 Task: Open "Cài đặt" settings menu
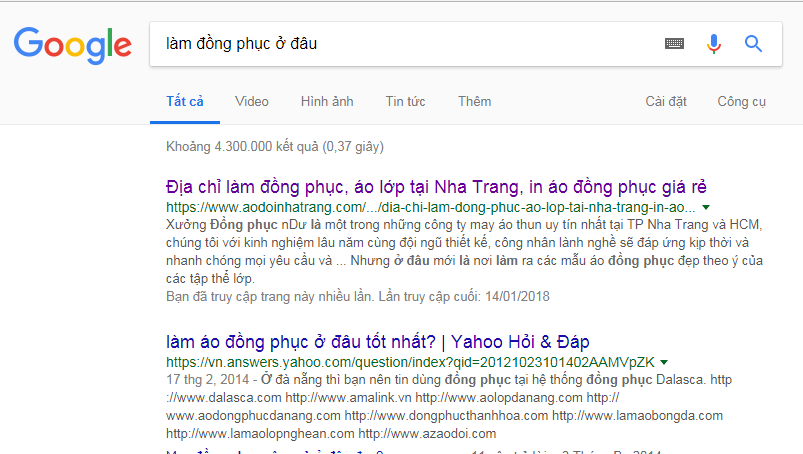click(666, 101)
